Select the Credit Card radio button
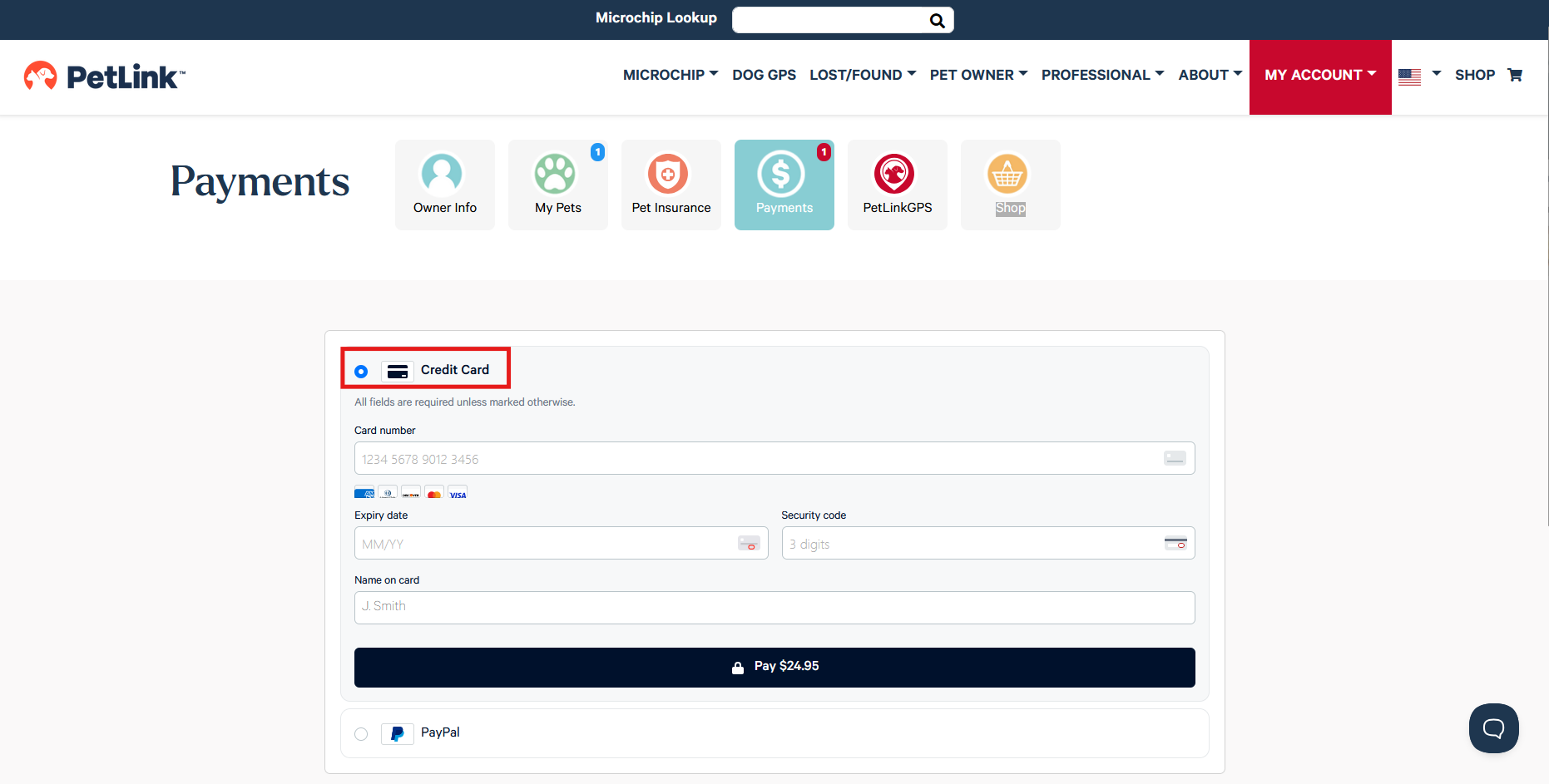This screenshot has height=784, width=1549. click(x=361, y=371)
